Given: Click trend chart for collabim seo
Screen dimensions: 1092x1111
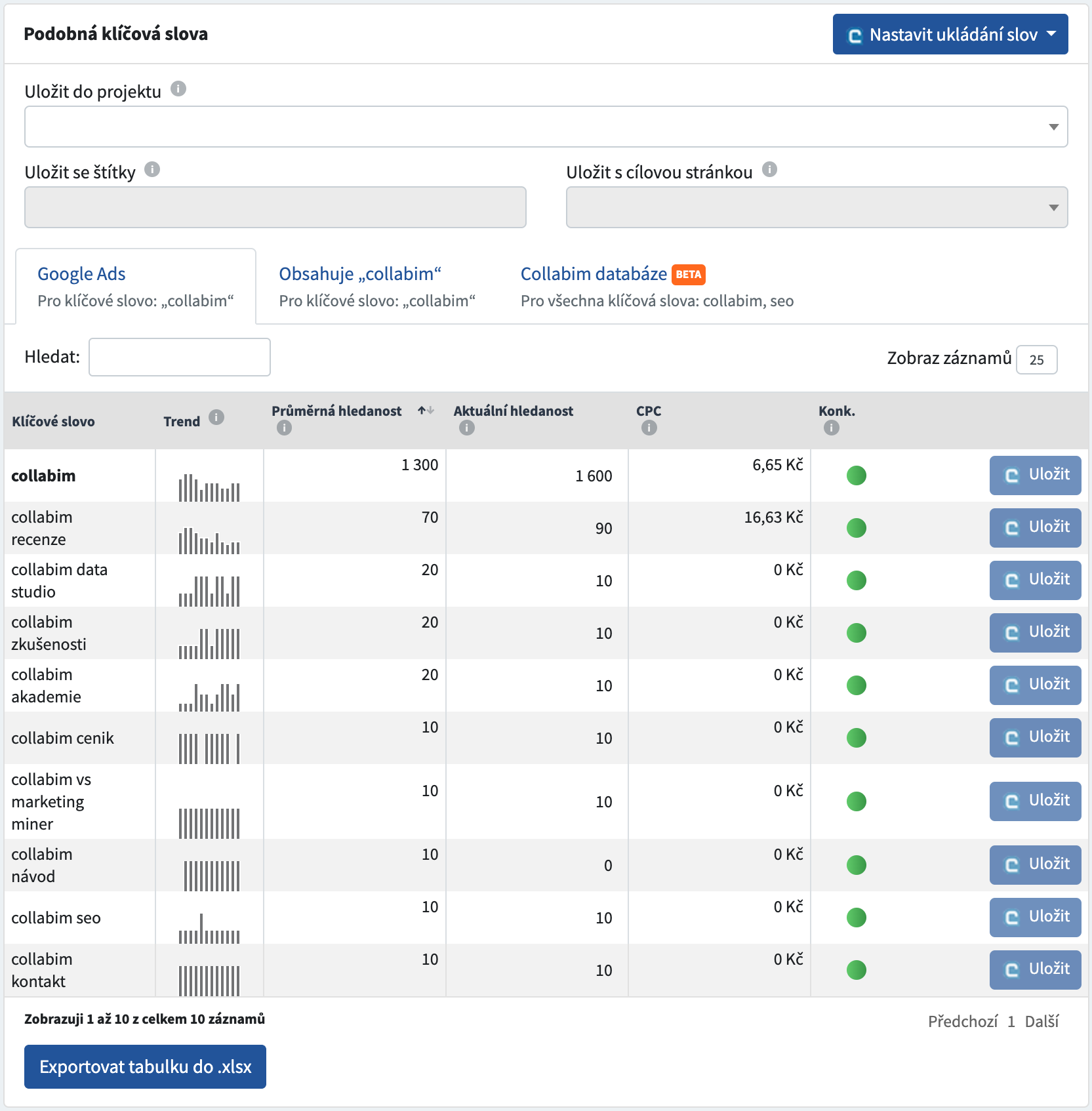Looking at the screenshot, I should tap(209, 928).
